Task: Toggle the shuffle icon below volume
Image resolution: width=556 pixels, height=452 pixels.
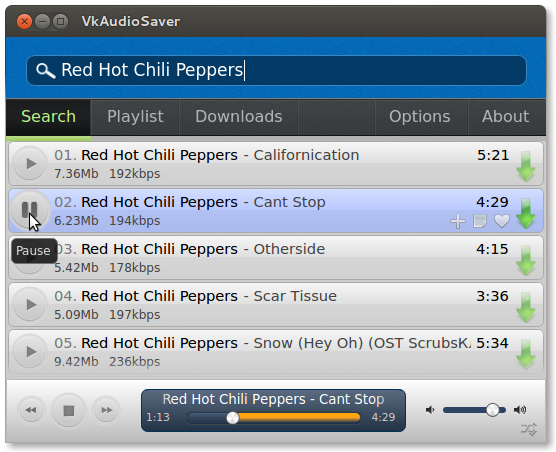Action: pos(529,429)
